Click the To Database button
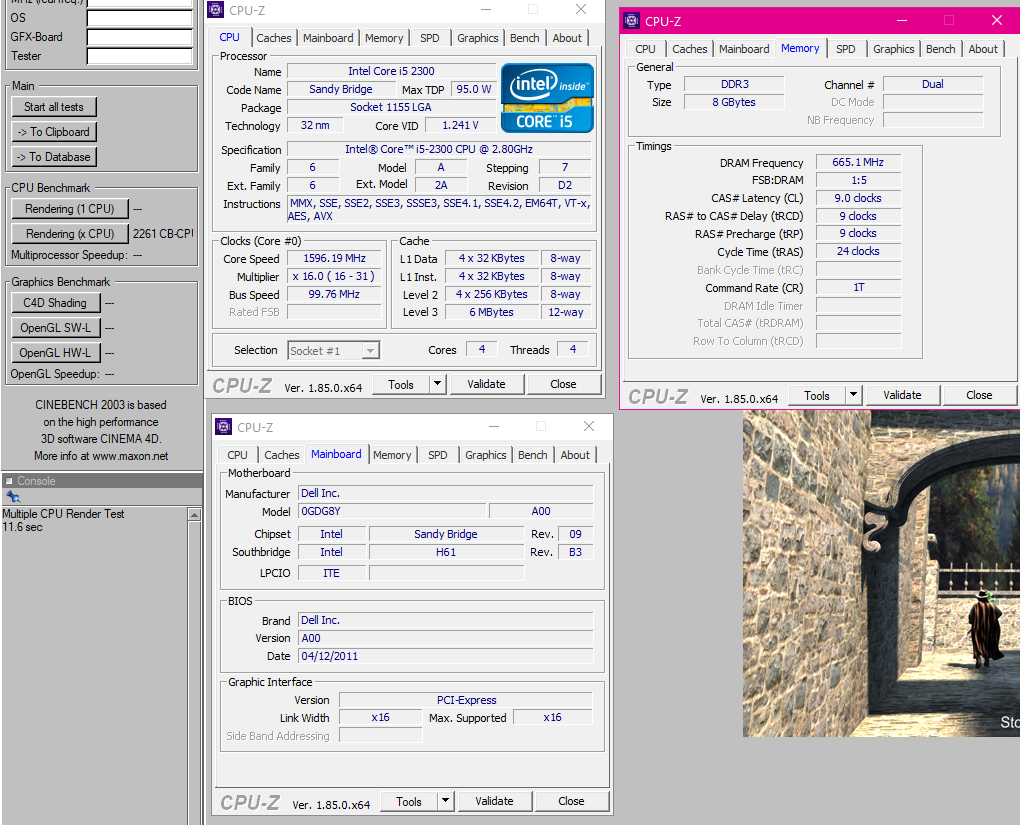1020x825 pixels. coord(54,157)
